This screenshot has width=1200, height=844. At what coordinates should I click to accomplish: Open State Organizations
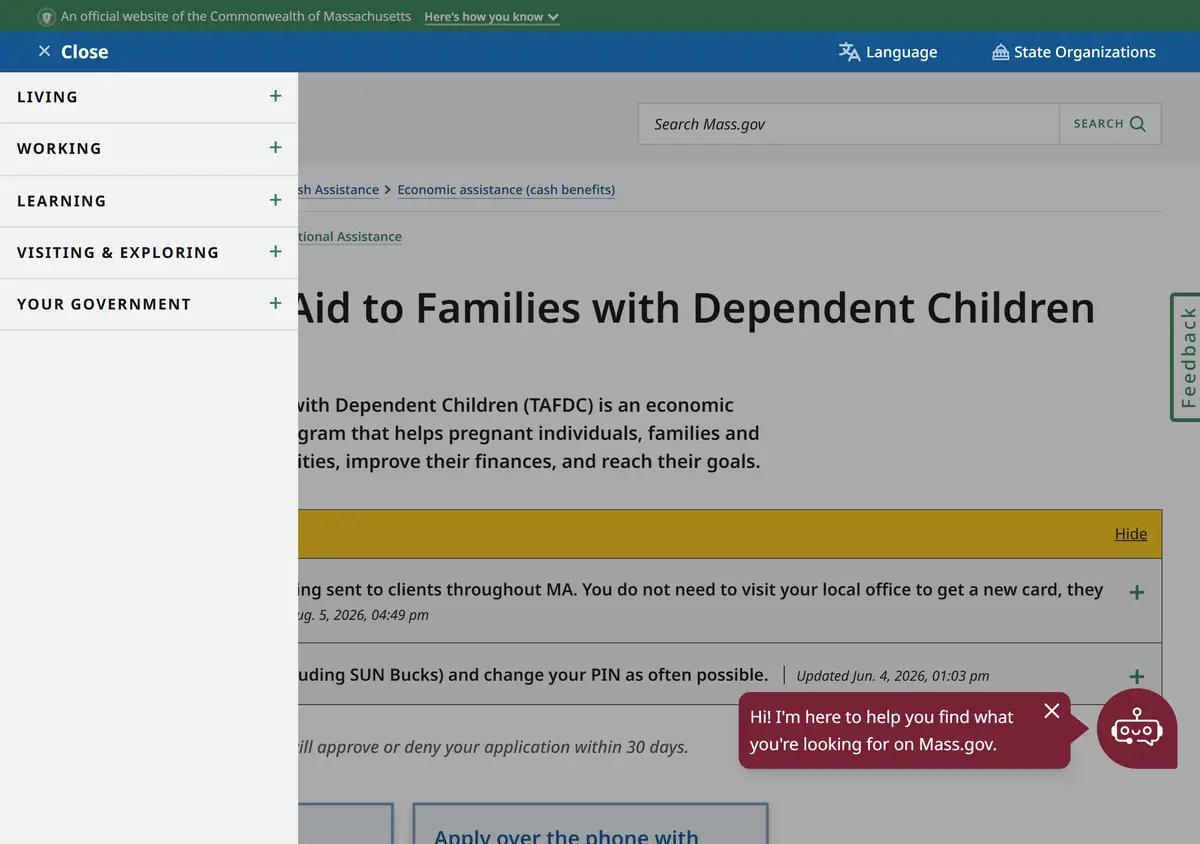1073,52
